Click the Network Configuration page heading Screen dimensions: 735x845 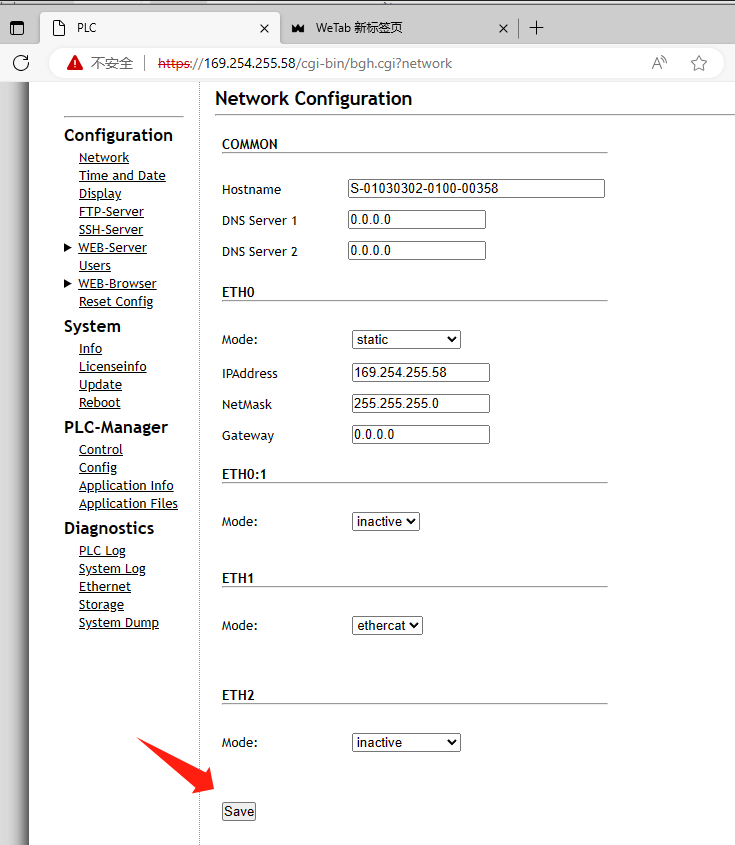point(314,99)
